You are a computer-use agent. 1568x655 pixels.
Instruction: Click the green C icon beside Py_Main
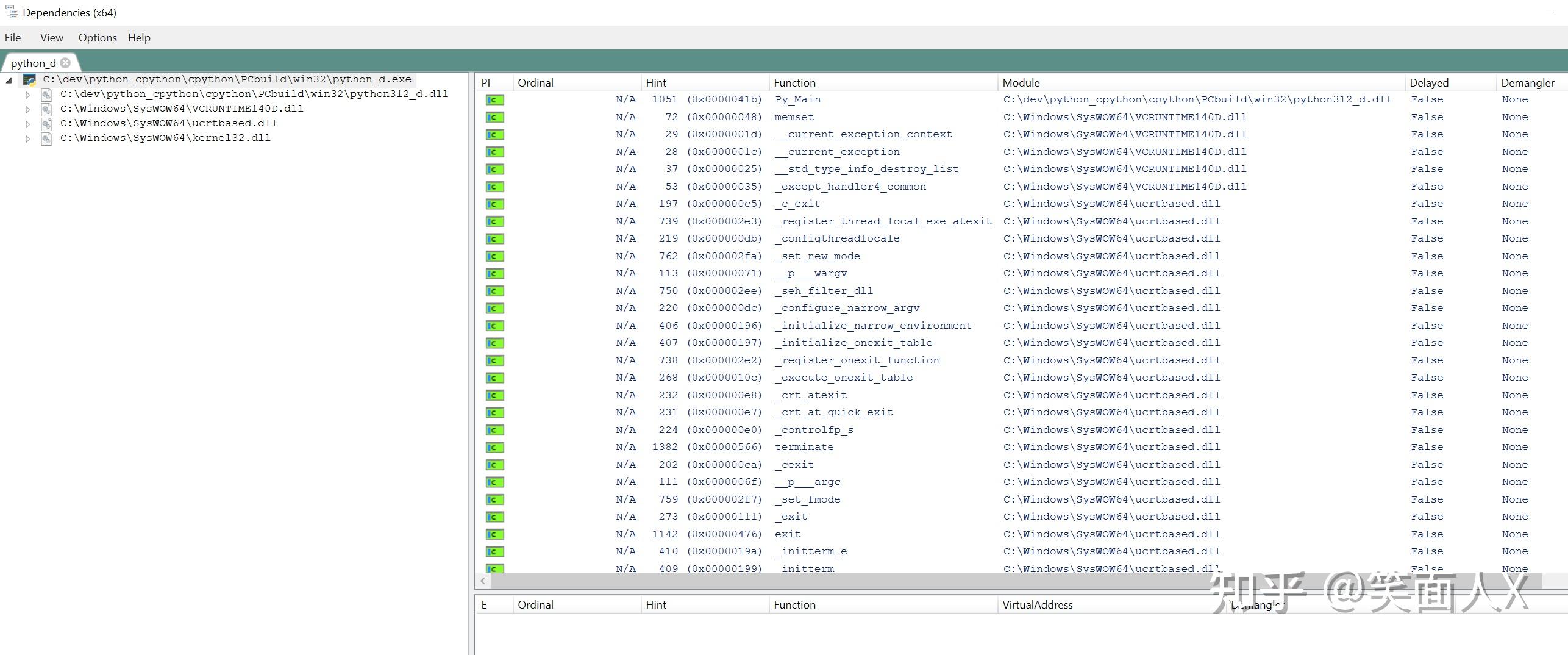pyautogui.click(x=494, y=100)
